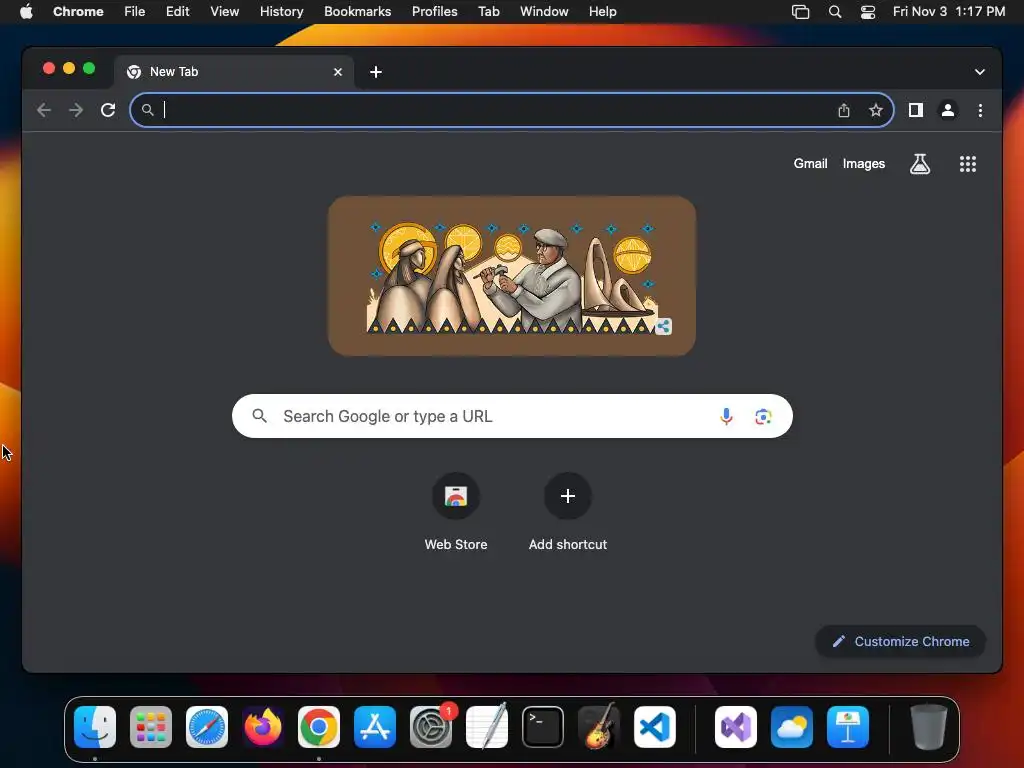The width and height of the screenshot is (1024, 768).
Task: Launch Visual Studio Code from the Dock
Action: click(x=655, y=727)
